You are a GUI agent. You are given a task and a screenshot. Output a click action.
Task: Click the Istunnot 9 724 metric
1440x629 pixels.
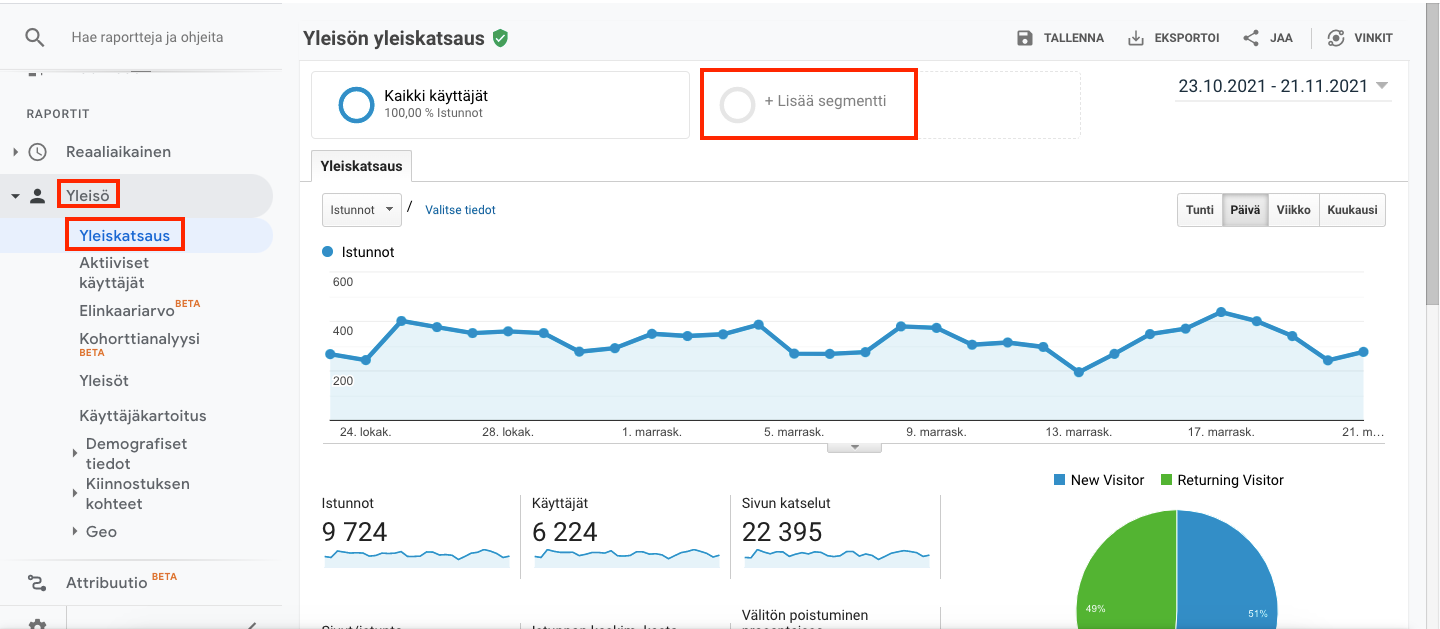416,533
